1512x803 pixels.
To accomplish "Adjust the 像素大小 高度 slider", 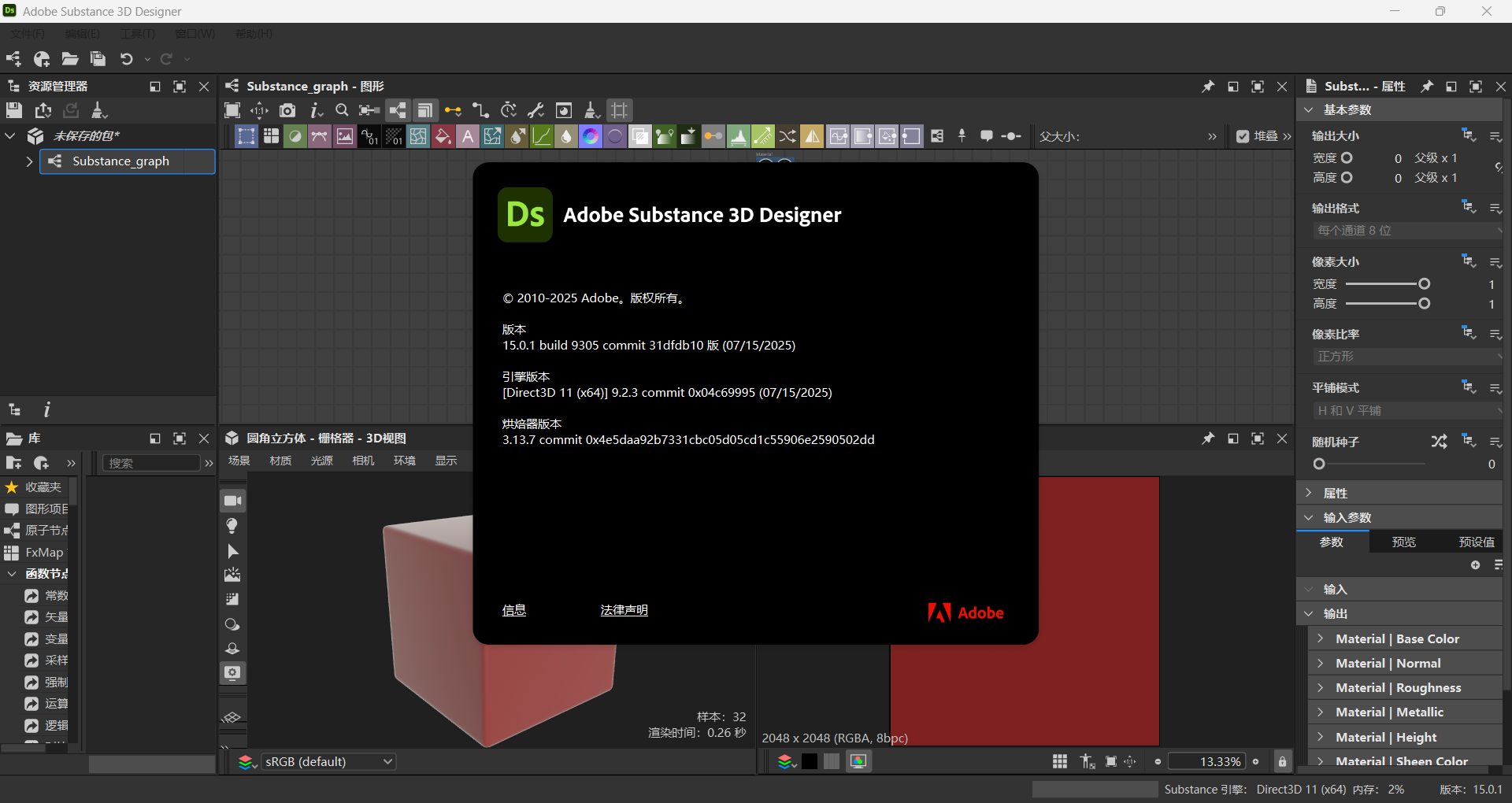I will point(1388,303).
